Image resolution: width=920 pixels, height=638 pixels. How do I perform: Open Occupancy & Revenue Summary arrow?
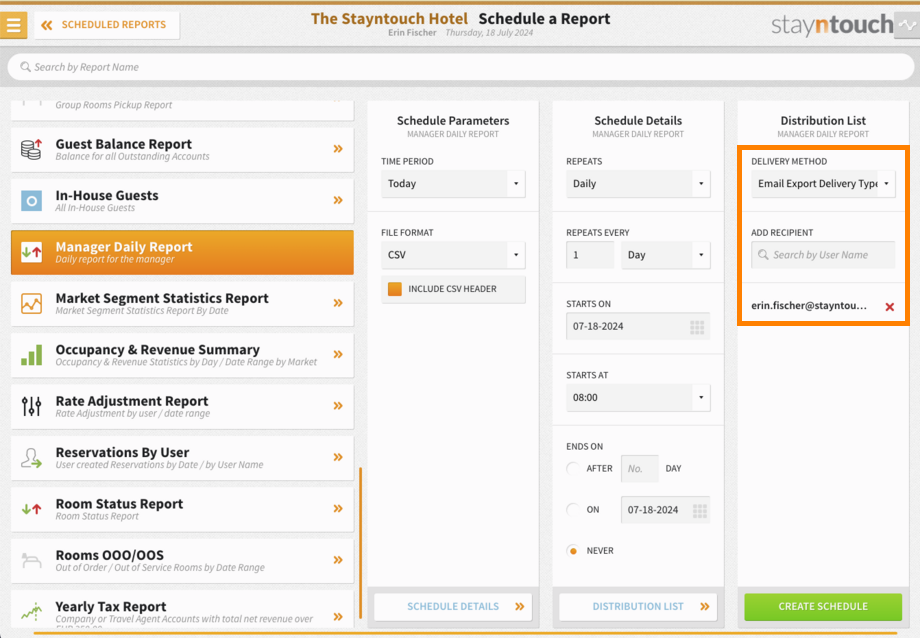pyautogui.click(x=338, y=355)
